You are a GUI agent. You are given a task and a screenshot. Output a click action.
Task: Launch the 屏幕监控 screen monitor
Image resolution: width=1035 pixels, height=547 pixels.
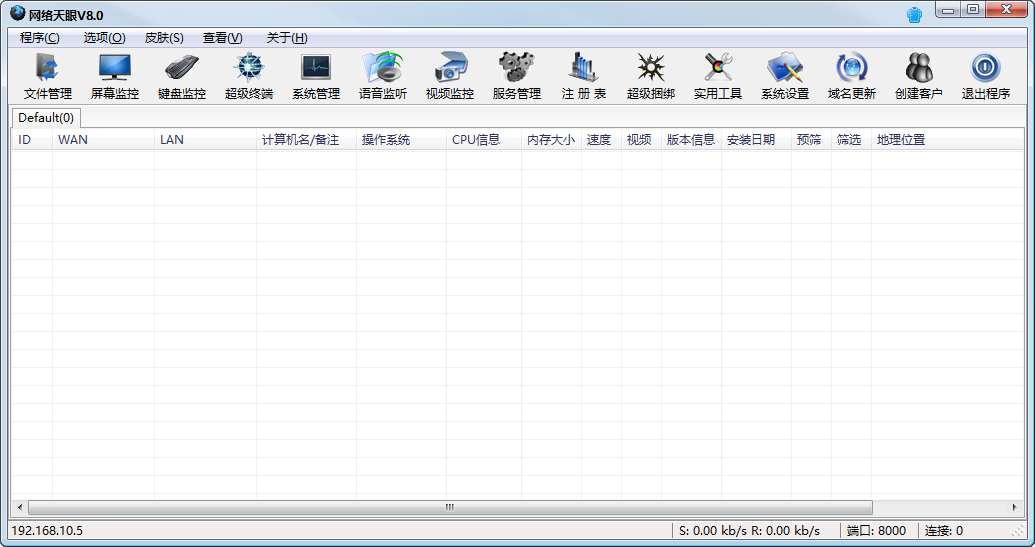115,77
